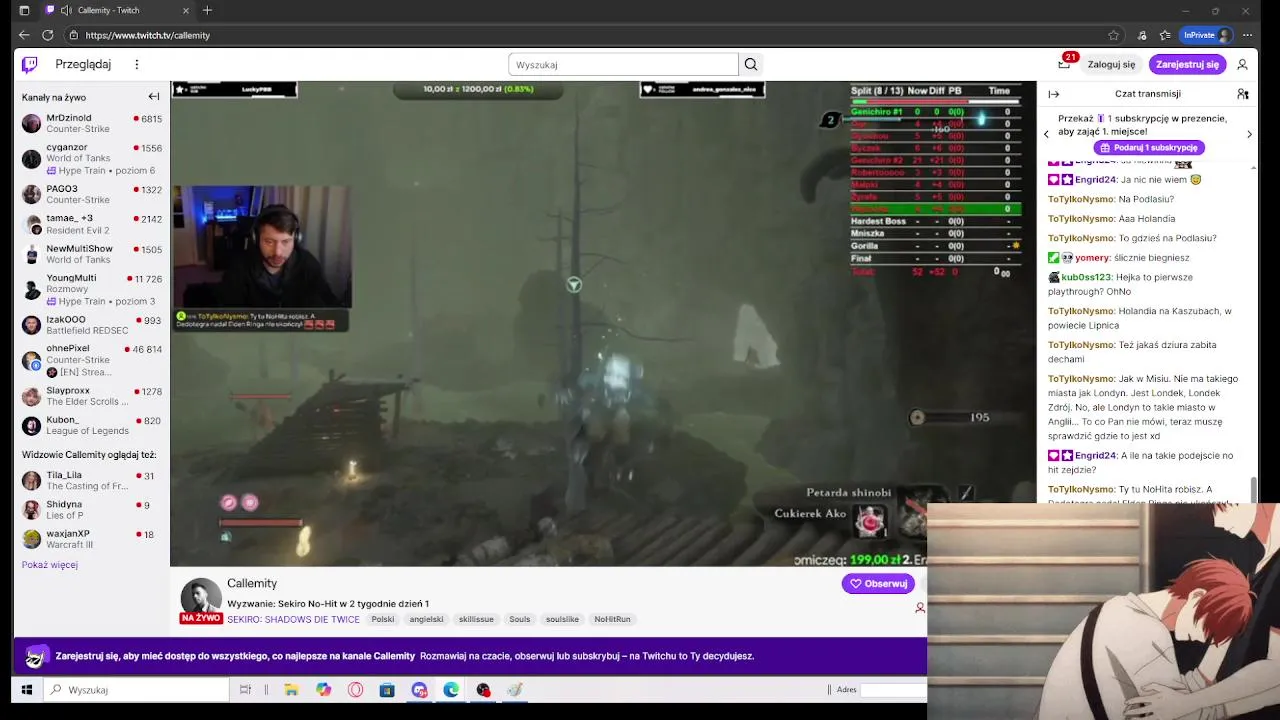
Task: Click the Podaruj 1 subskrypcję button
Action: pyautogui.click(x=1148, y=147)
